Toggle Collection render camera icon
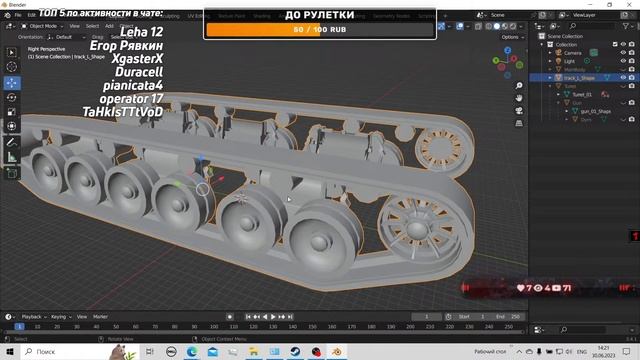 point(632,44)
